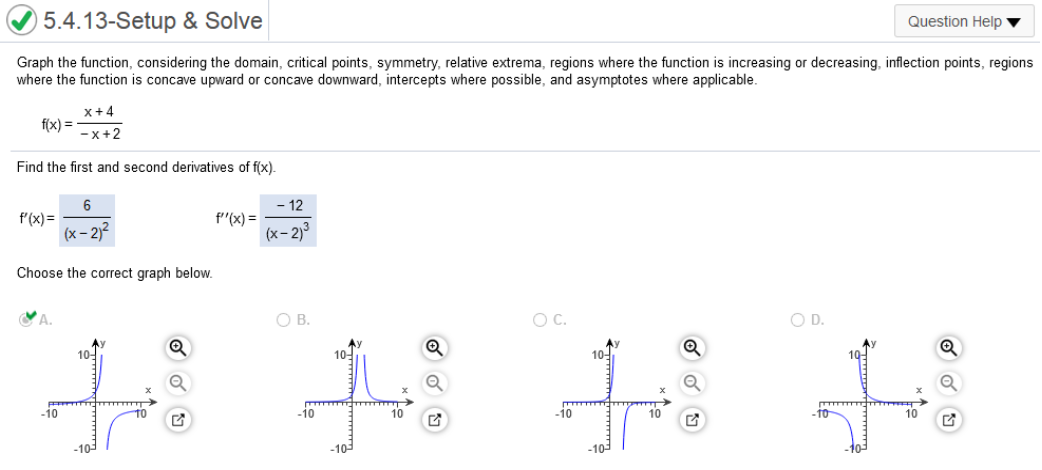Click the second derivative answer field
This screenshot has height=470, width=1042.
[288, 220]
